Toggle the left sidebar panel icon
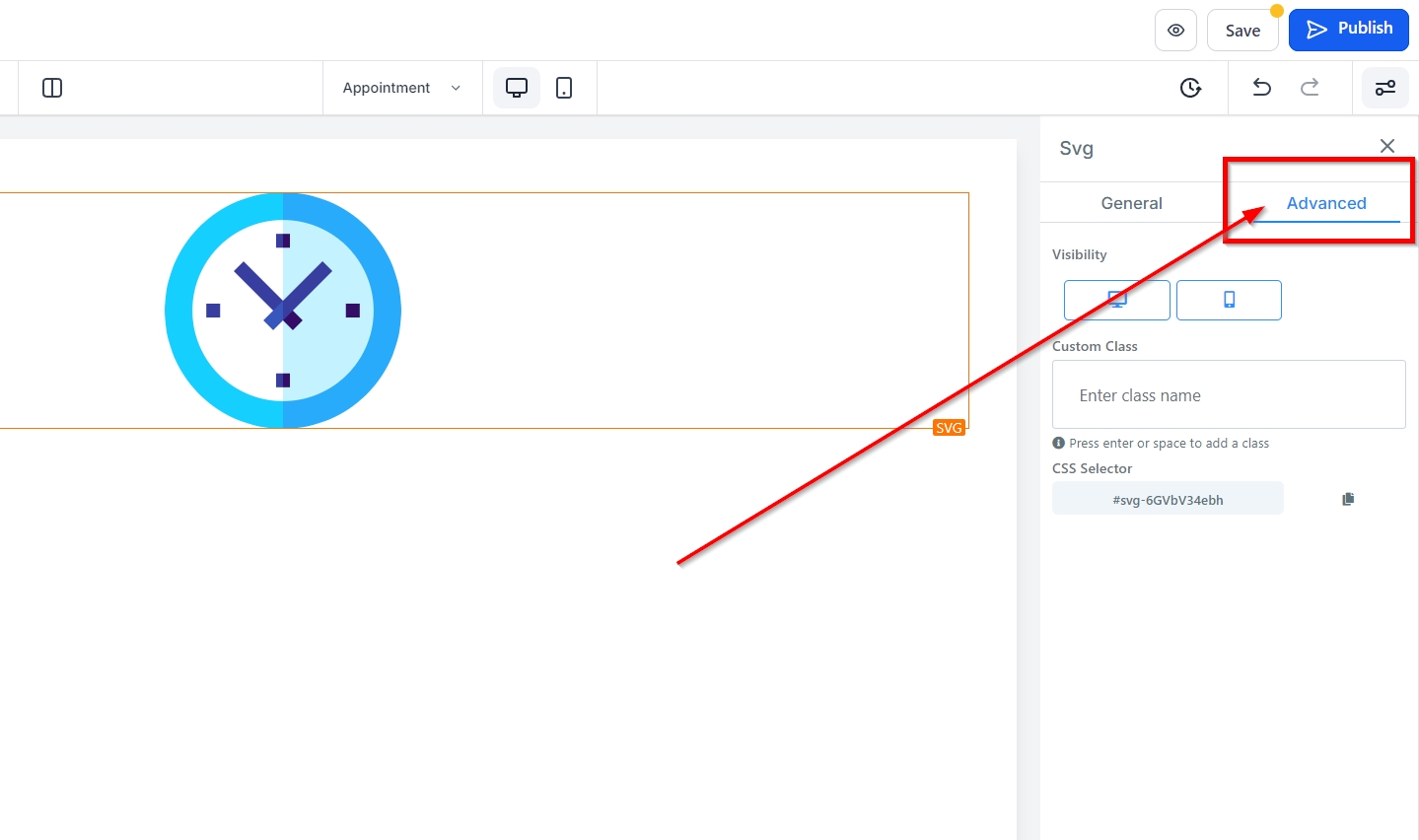Screen dimensions: 1419x840 coord(52,88)
